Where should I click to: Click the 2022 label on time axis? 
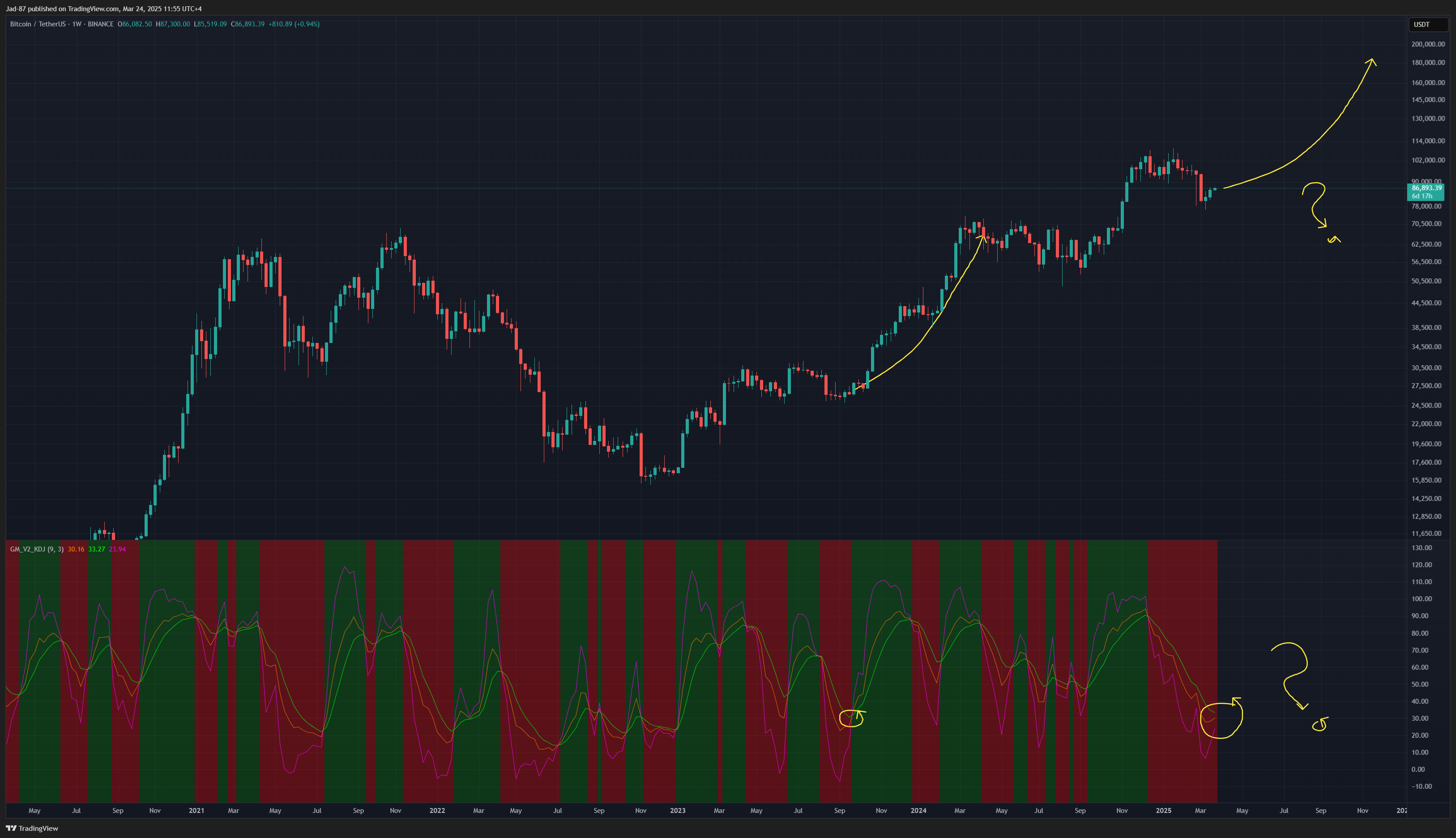point(437,811)
